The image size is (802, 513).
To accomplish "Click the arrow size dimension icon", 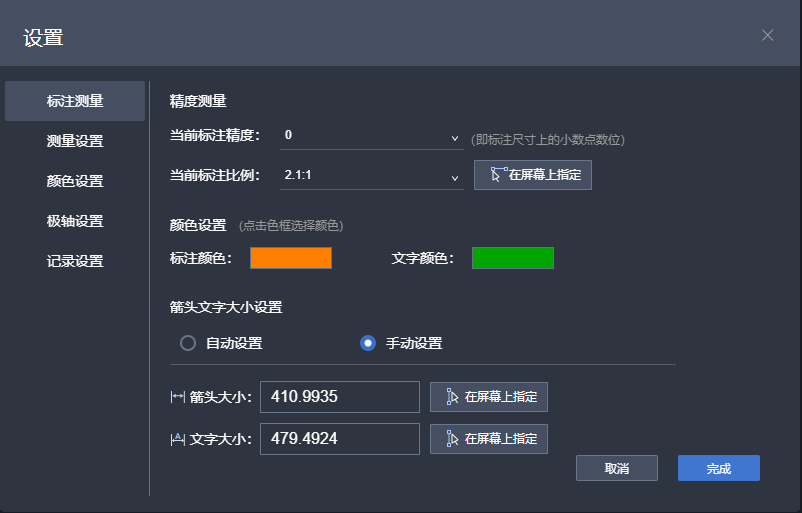I will tap(178, 397).
